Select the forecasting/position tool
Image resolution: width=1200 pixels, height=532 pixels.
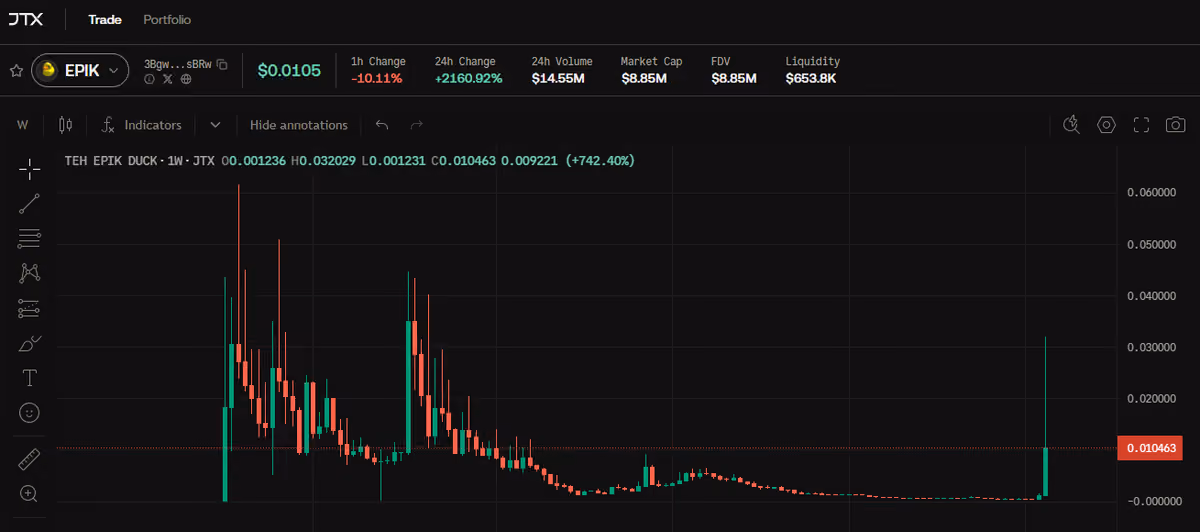click(30, 308)
